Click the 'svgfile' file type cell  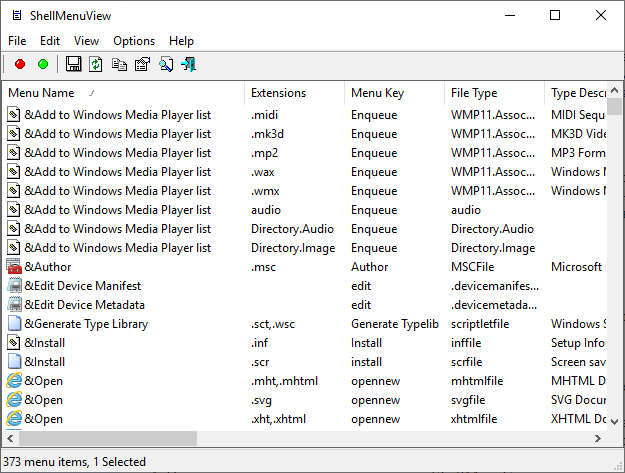[468, 400]
